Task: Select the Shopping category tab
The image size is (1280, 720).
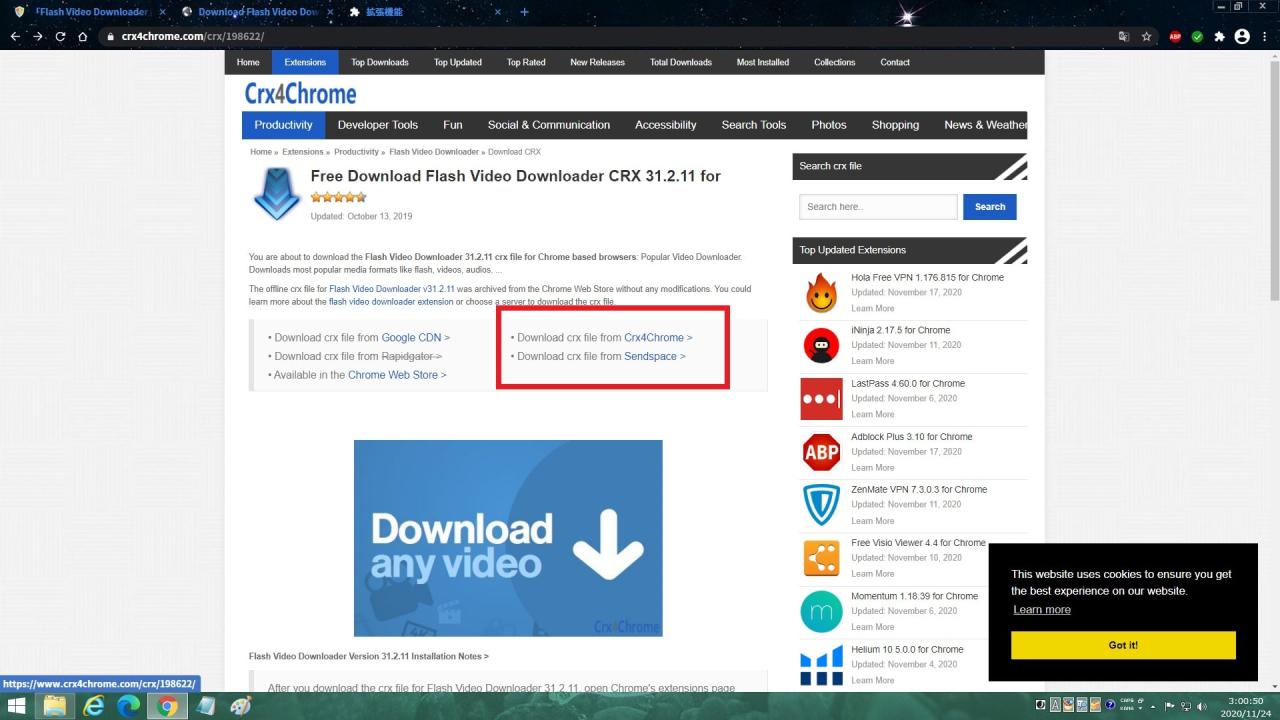Action: pyautogui.click(x=895, y=125)
